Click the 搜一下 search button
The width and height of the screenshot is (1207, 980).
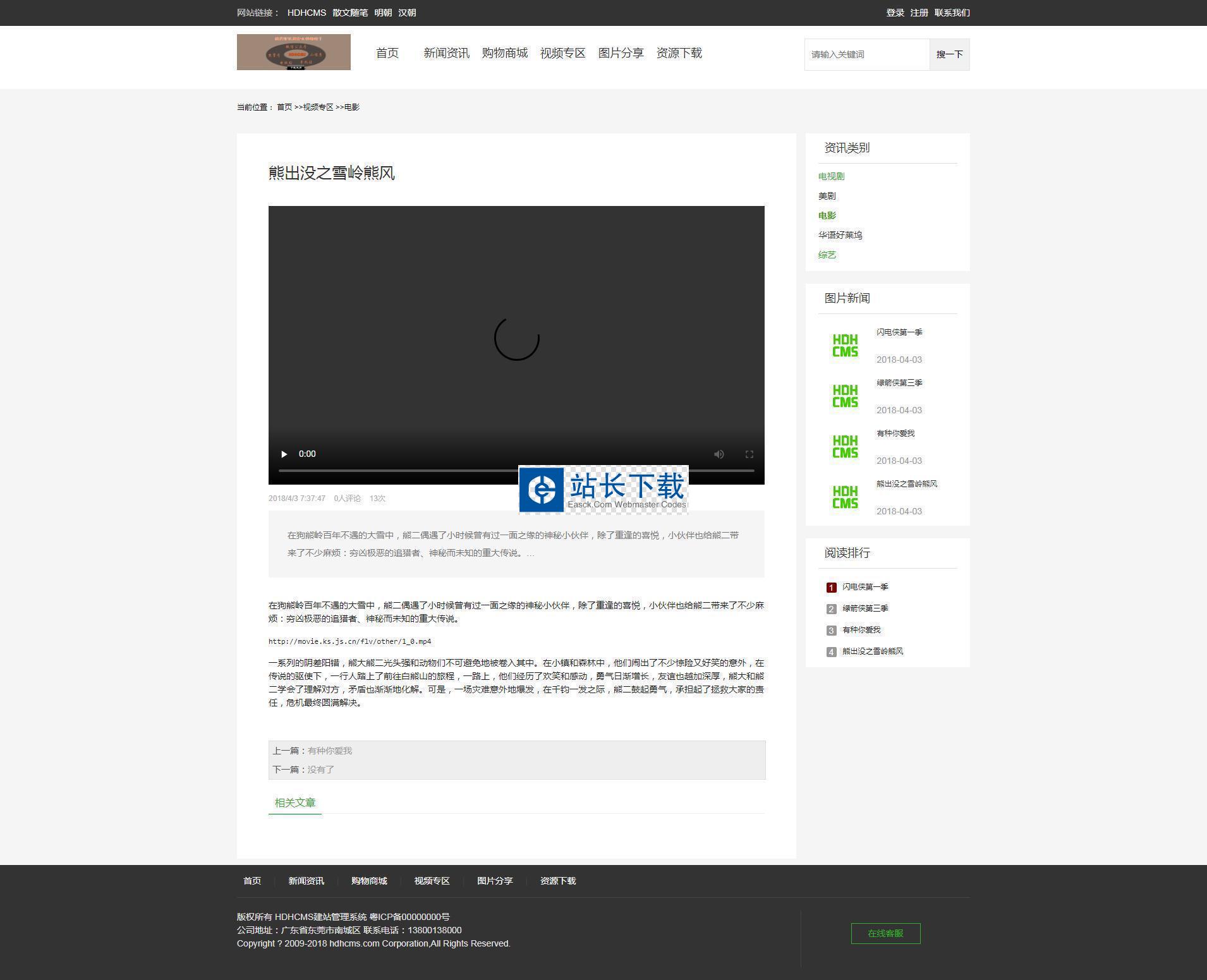[x=949, y=54]
